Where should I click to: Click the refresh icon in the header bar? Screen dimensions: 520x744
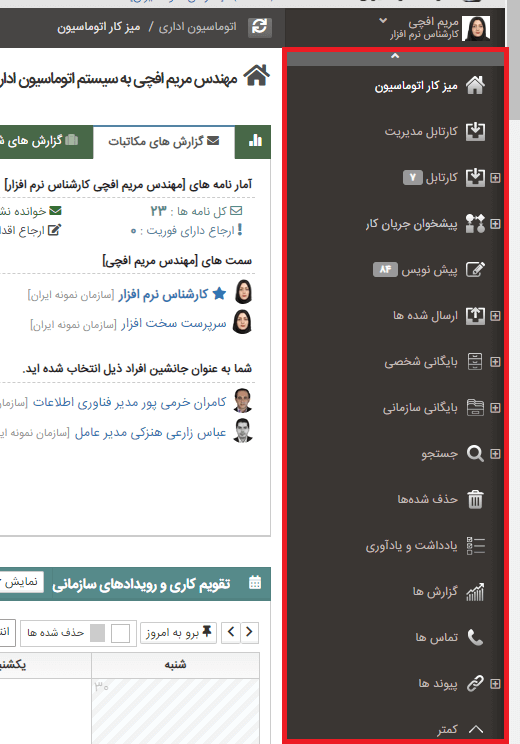[x=260, y=27]
